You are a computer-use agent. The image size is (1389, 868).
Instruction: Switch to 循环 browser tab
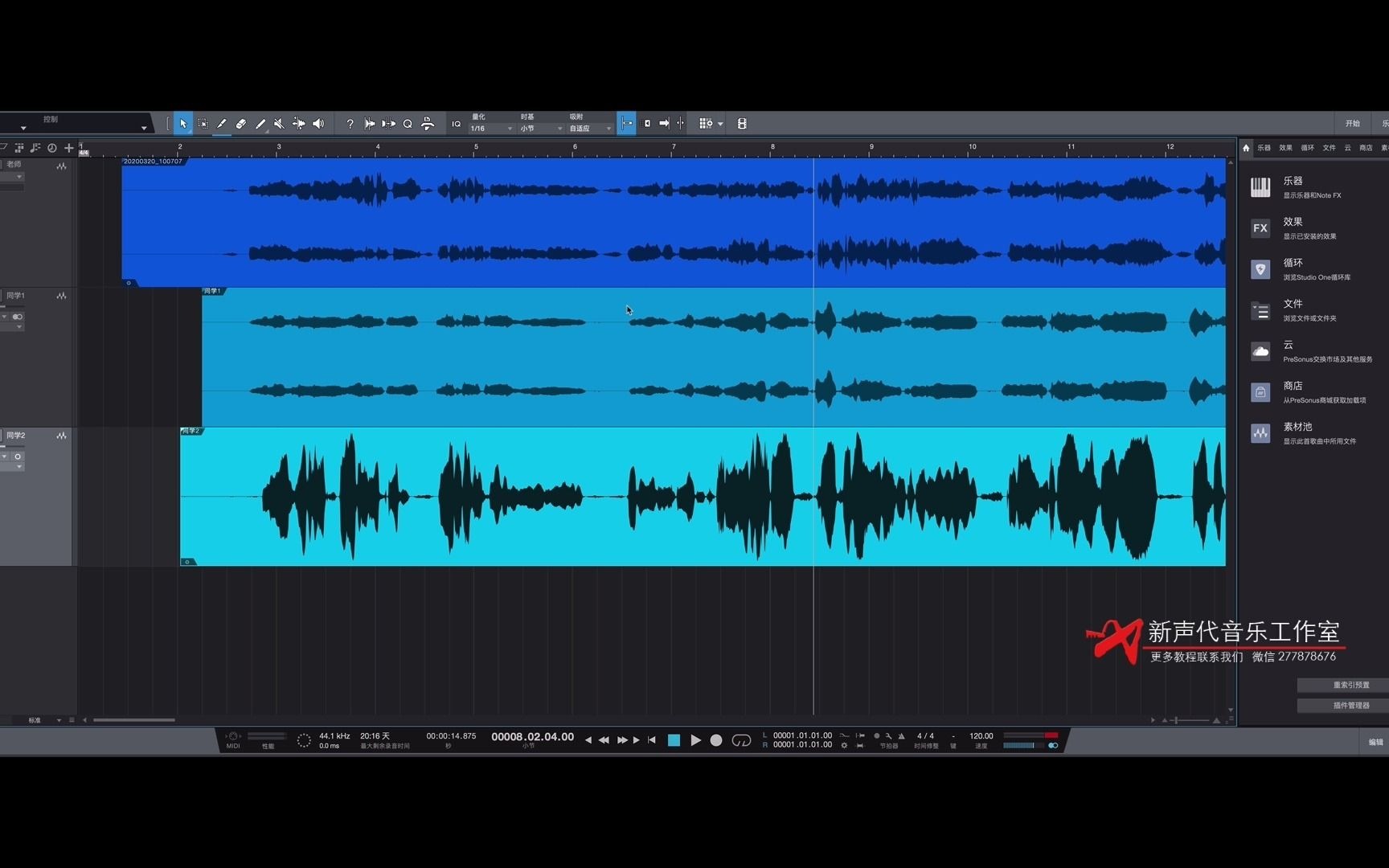tap(1308, 148)
